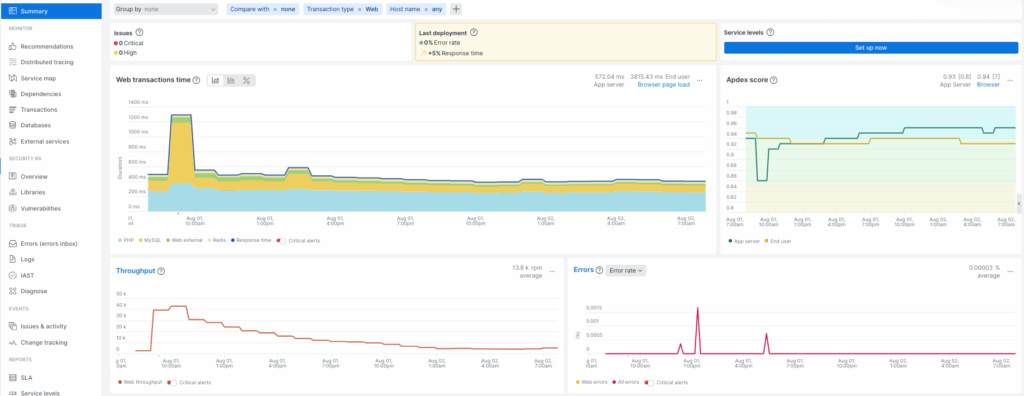Screen dimensions: 1024x396
Task: Open the Browser page load link
Action: pyautogui.click(x=664, y=84)
